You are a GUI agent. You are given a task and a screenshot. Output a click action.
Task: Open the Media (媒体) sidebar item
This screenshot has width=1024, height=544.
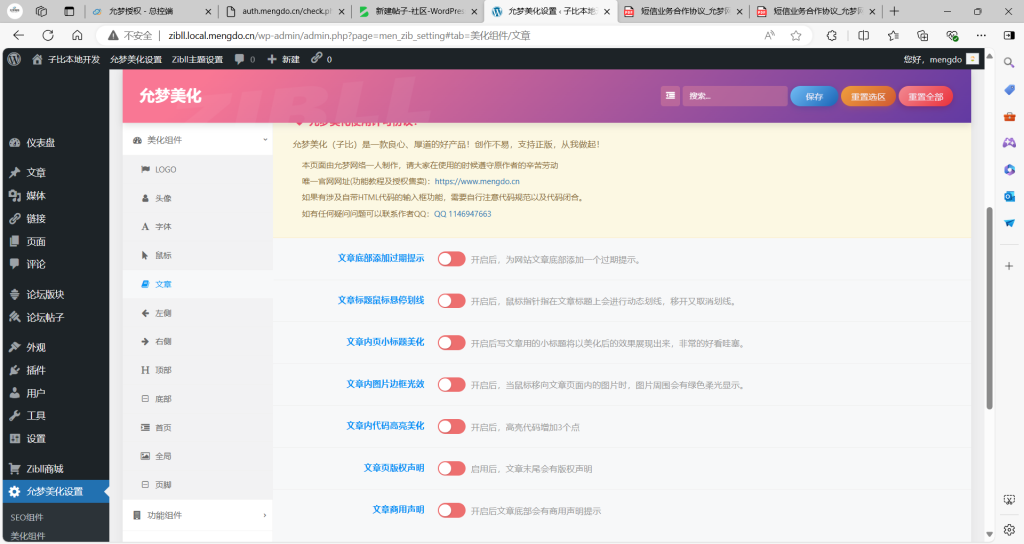pos(35,195)
